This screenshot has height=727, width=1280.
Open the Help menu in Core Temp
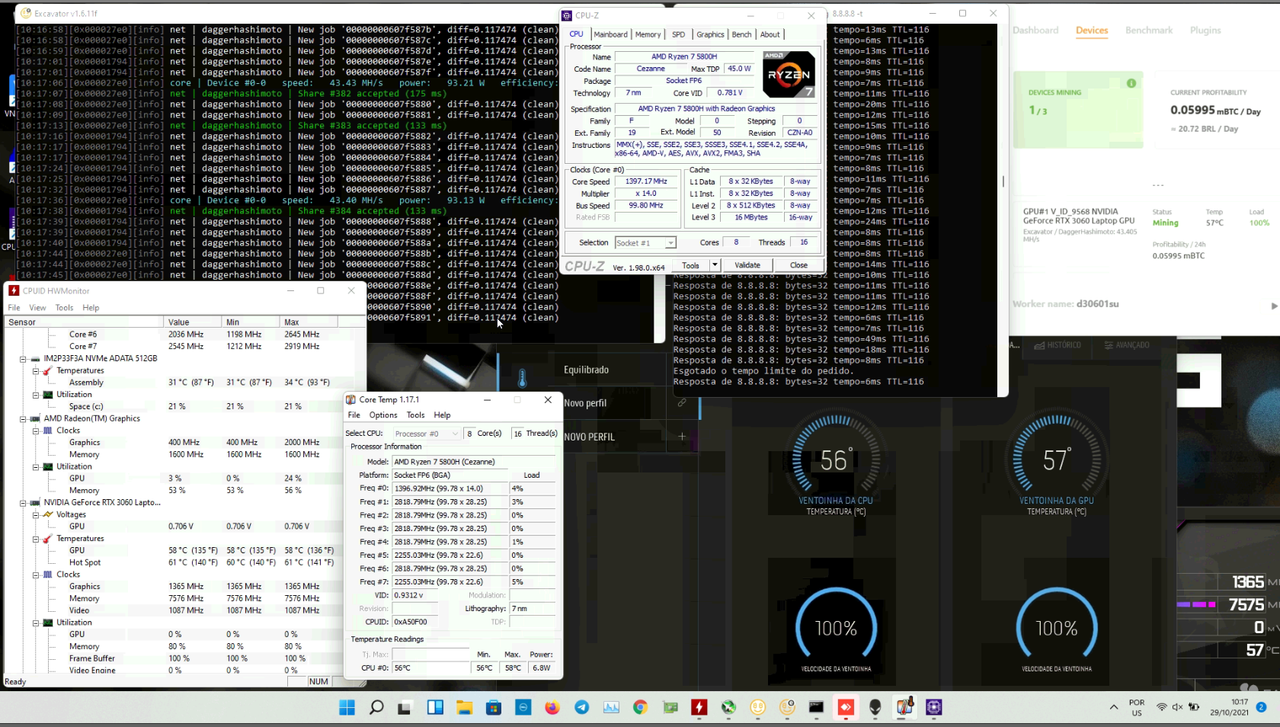point(442,415)
